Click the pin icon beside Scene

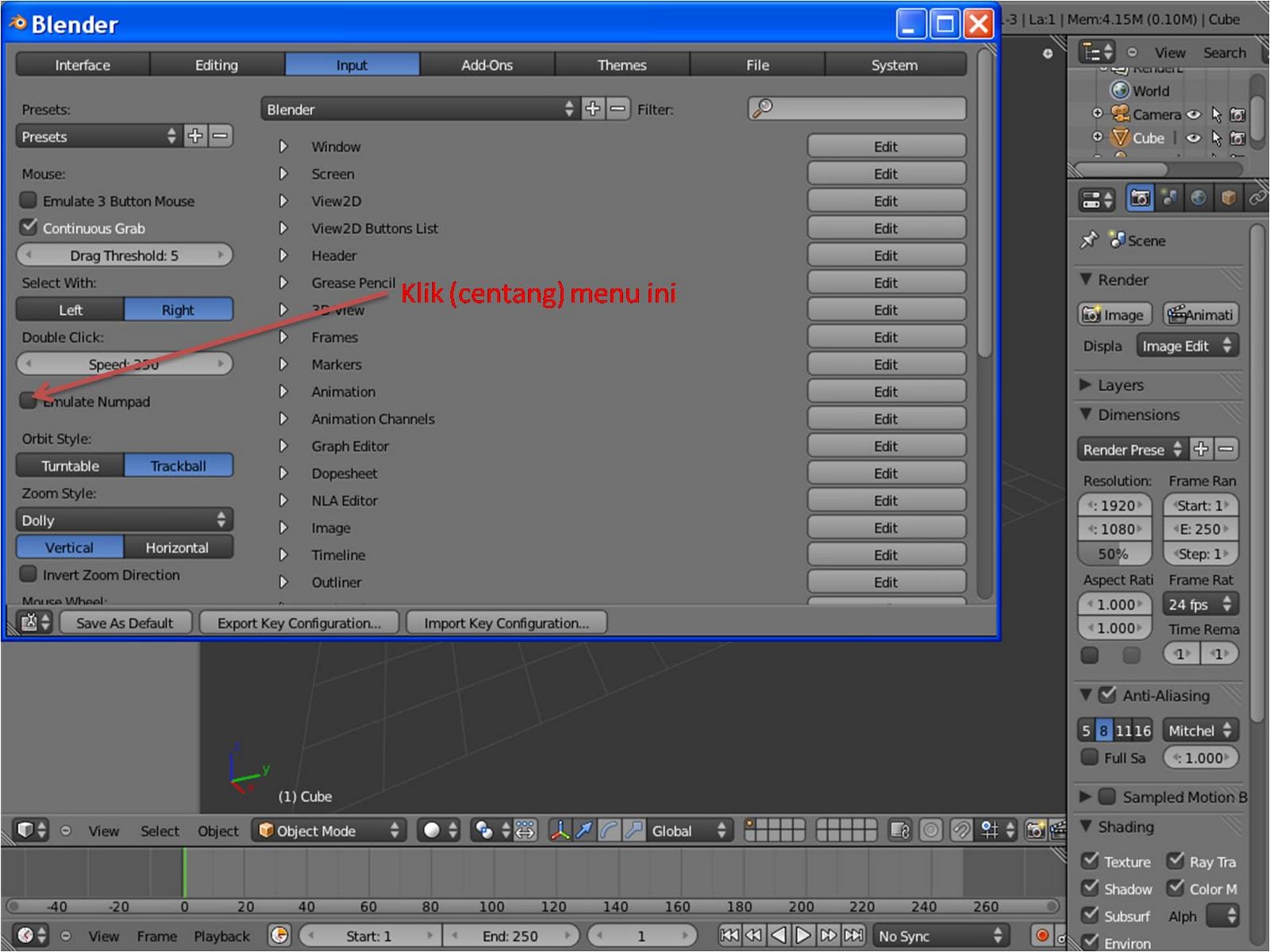(x=1089, y=240)
